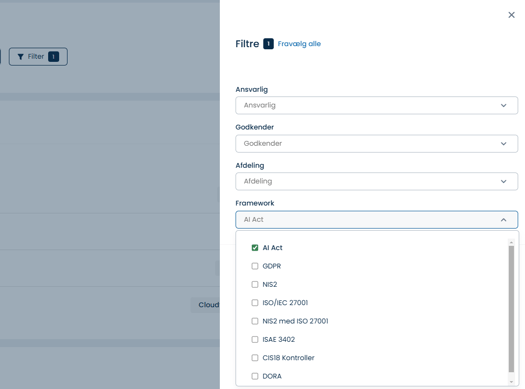Enable the DORA checkbox

[255, 376]
